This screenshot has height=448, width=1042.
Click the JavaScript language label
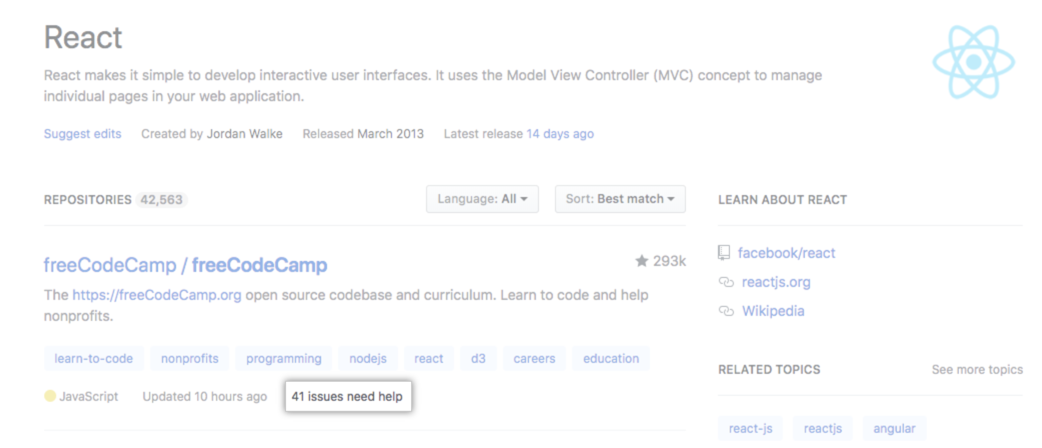pyautogui.click(x=88, y=397)
